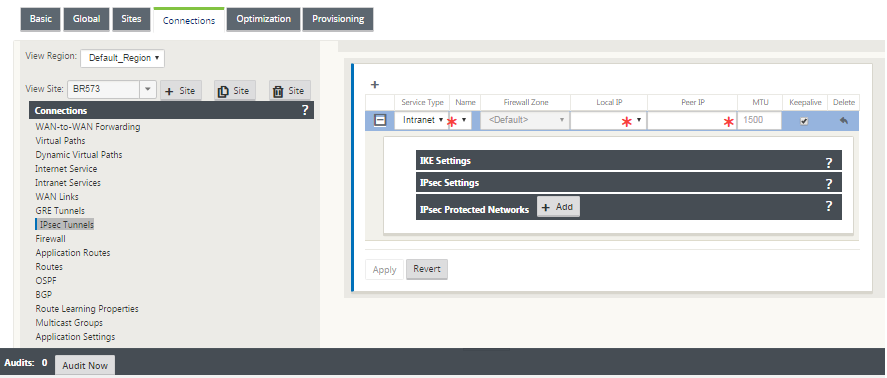The height and width of the screenshot is (378, 887).
Task: Open the Connections help question mark
Action: tap(305, 110)
